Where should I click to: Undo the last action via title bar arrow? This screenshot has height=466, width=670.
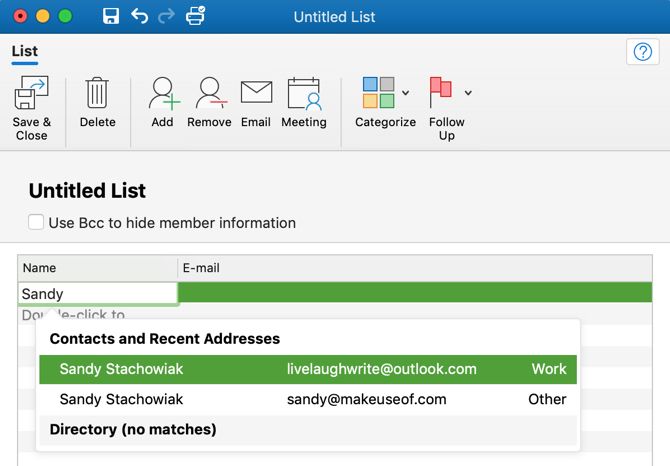[x=139, y=16]
